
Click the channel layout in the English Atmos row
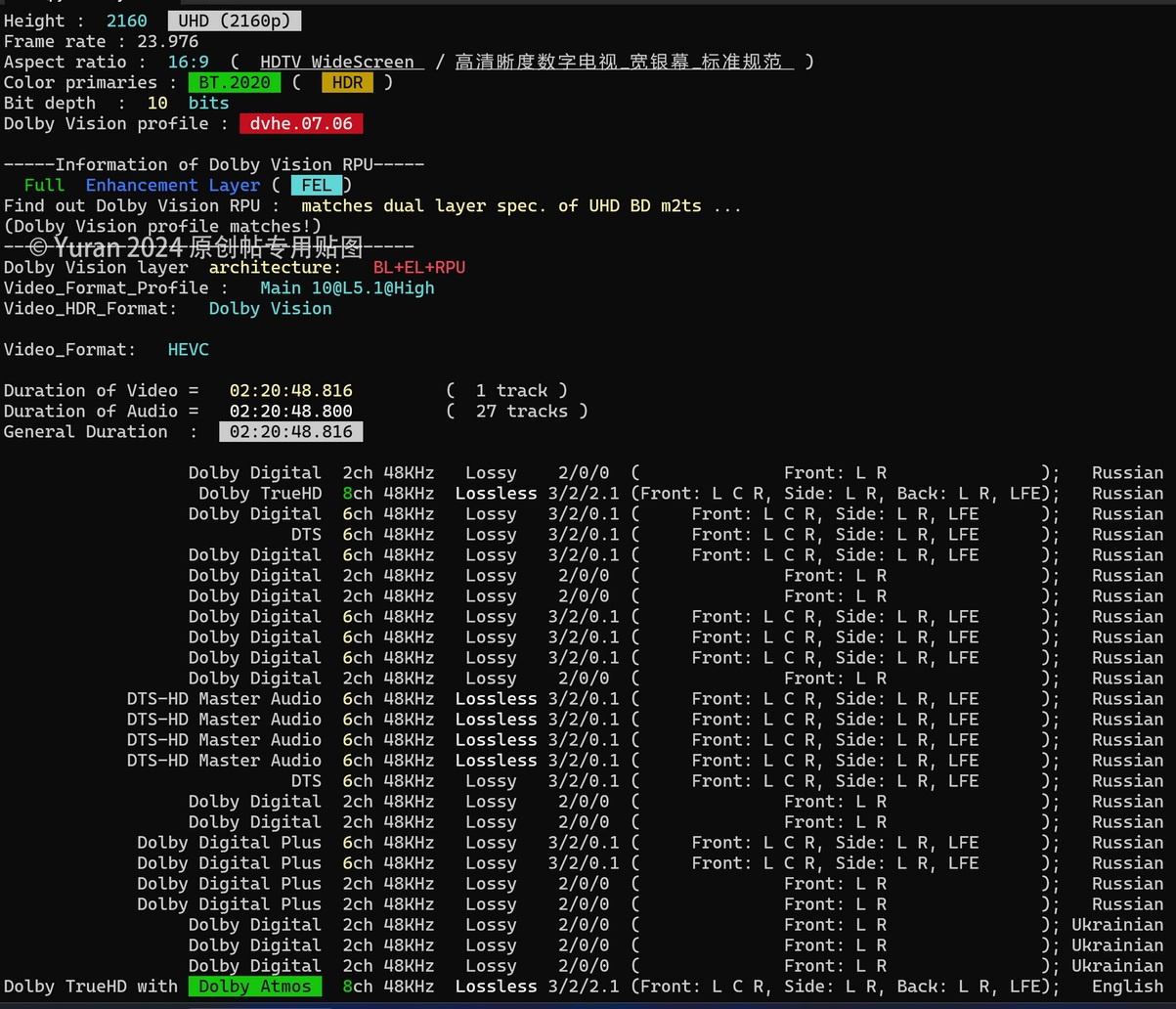[x=846, y=987]
